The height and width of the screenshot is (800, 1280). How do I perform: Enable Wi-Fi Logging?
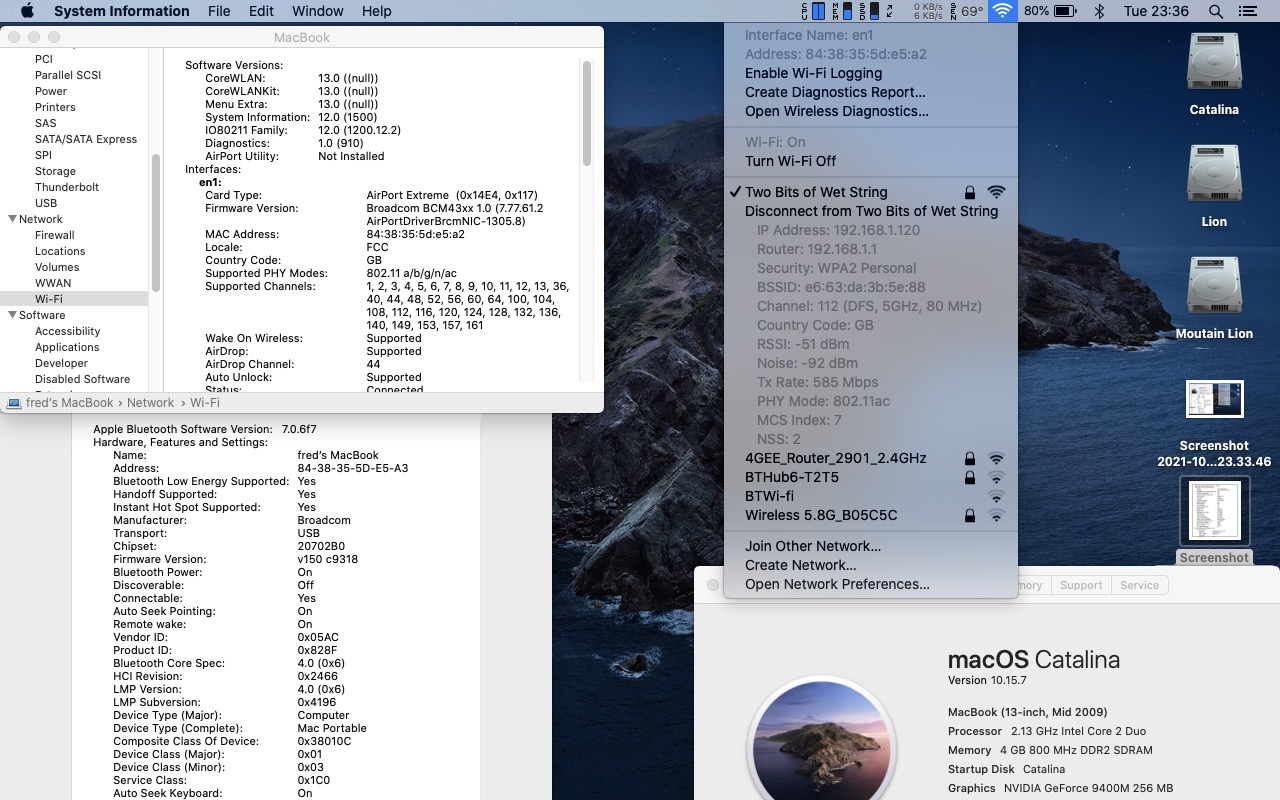(813, 73)
